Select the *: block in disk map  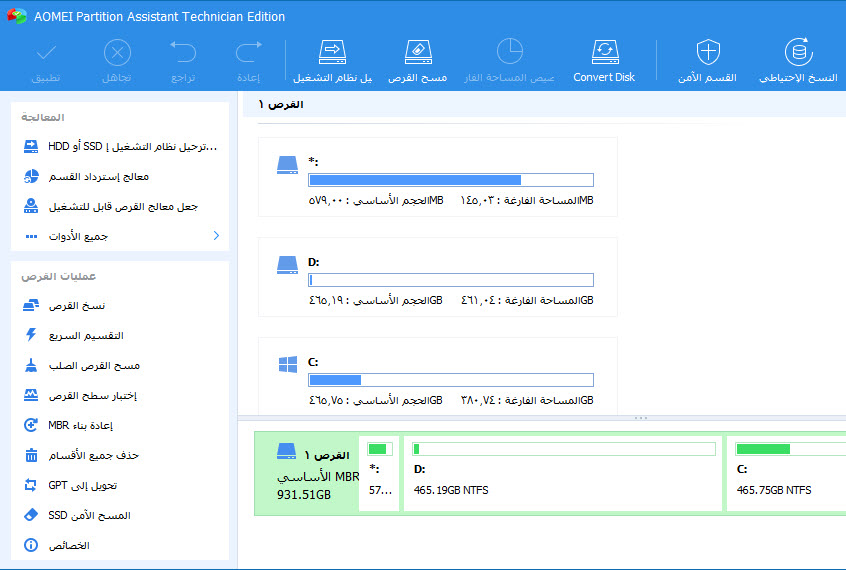(x=379, y=473)
